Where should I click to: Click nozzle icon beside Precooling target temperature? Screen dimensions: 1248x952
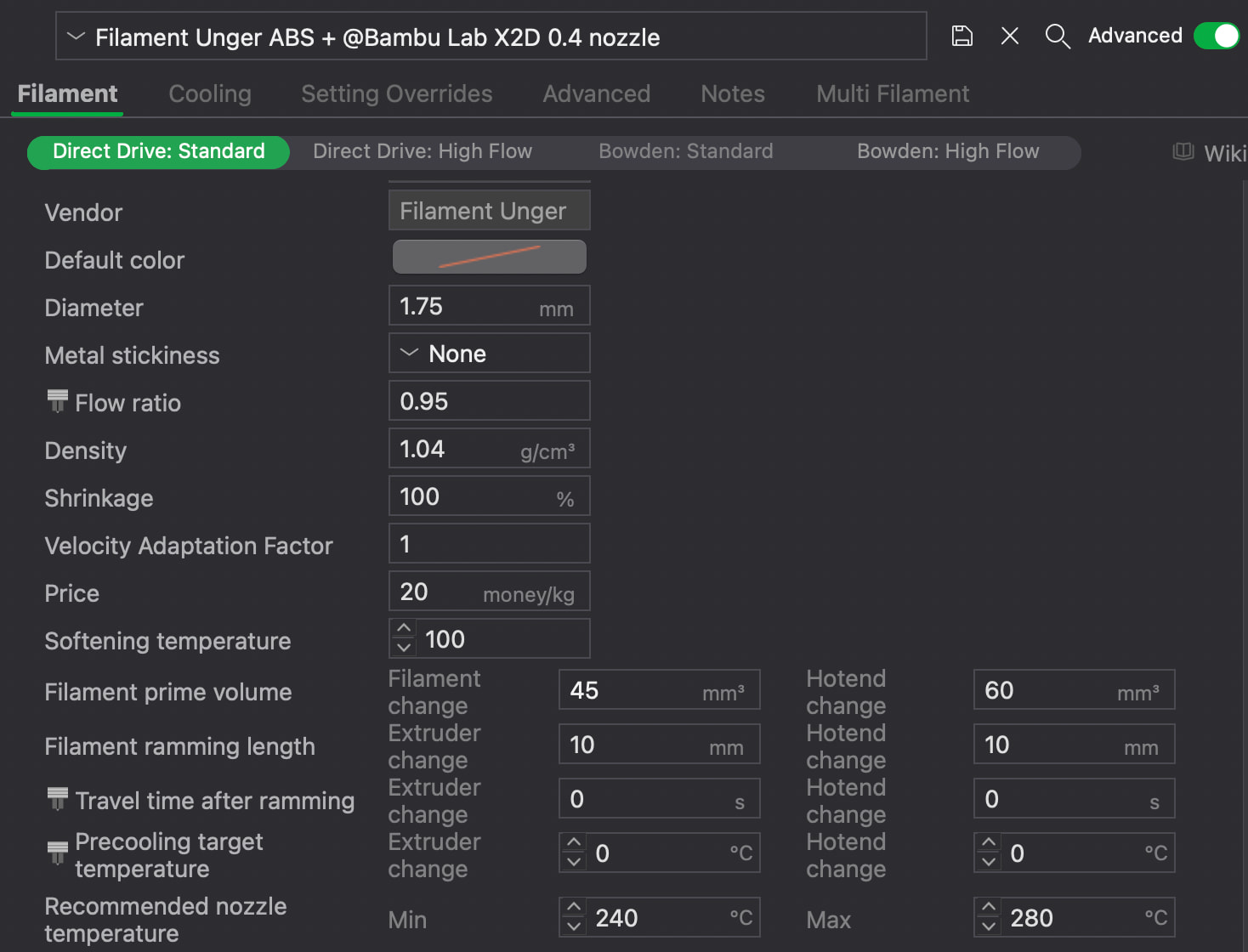coord(57,853)
